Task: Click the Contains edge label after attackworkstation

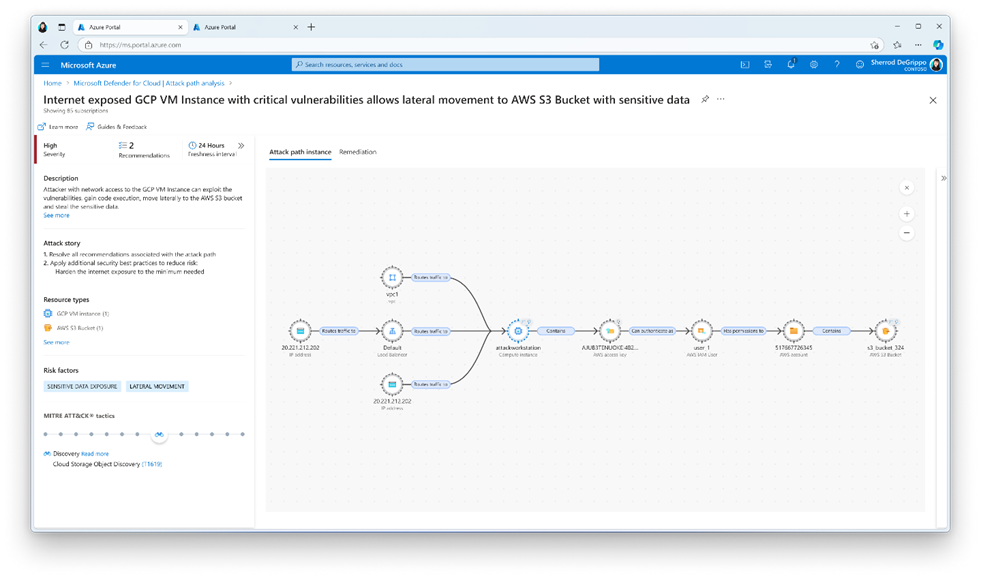Action: point(556,331)
